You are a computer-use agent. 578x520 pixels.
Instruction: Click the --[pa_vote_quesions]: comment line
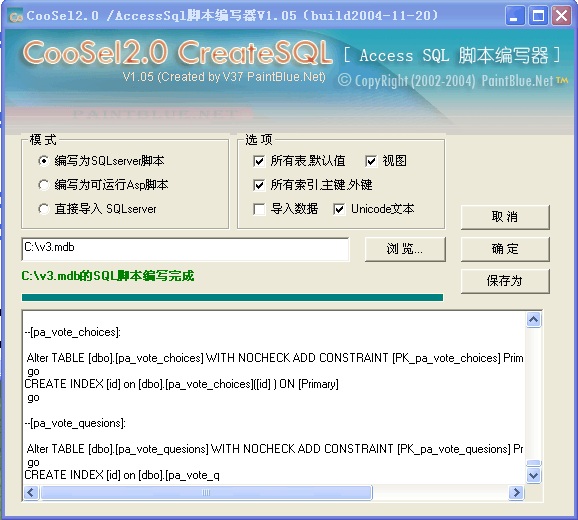pos(75,423)
